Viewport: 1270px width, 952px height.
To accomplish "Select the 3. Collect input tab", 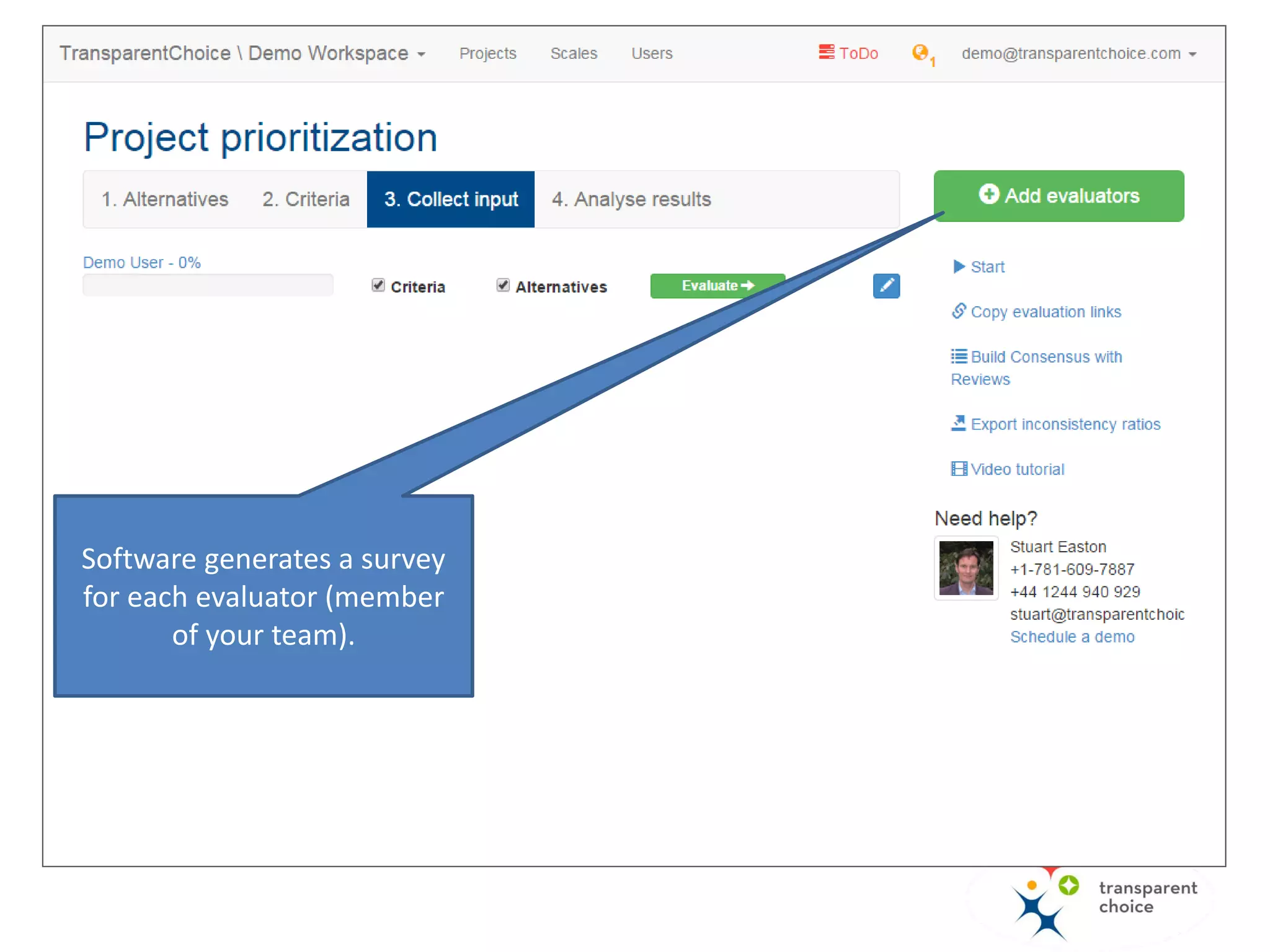I will point(451,200).
